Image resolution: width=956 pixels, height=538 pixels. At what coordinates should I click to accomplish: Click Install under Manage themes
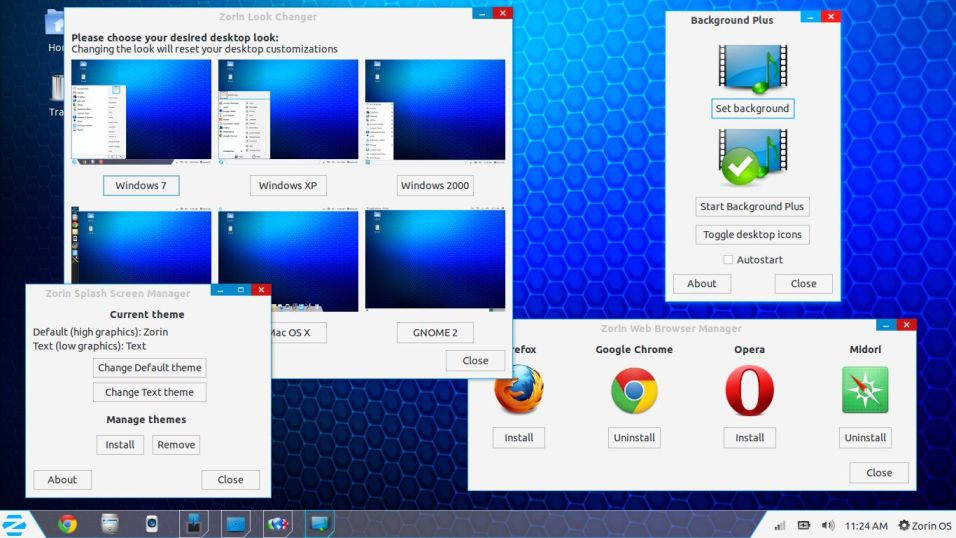pos(120,445)
